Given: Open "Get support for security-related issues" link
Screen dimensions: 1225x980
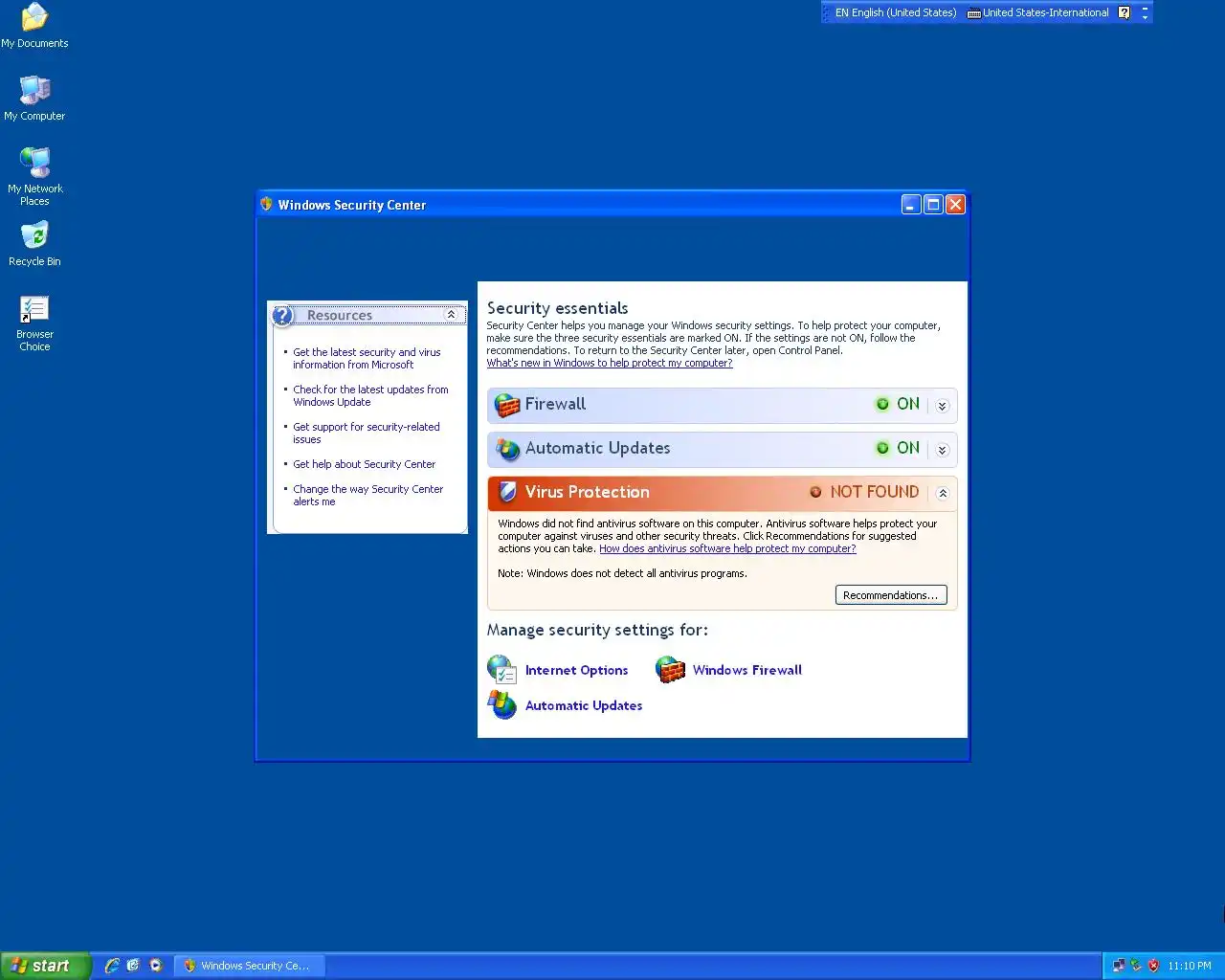Looking at the screenshot, I should pyautogui.click(x=367, y=434).
